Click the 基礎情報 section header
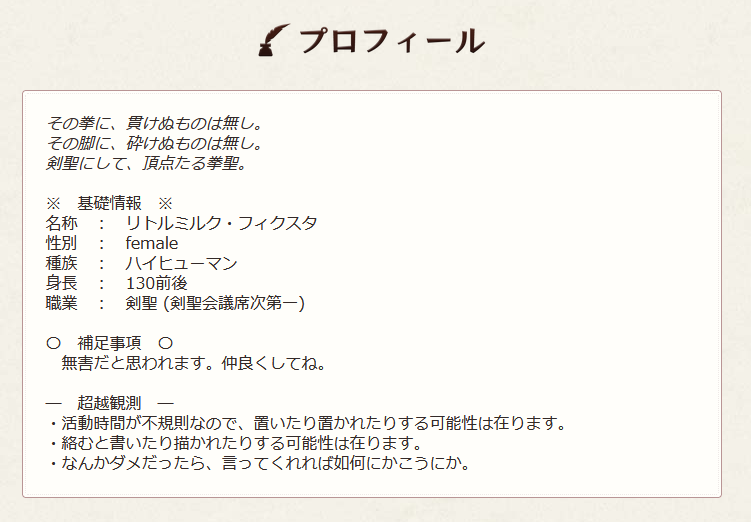The height and width of the screenshot is (522, 751). (x=109, y=204)
